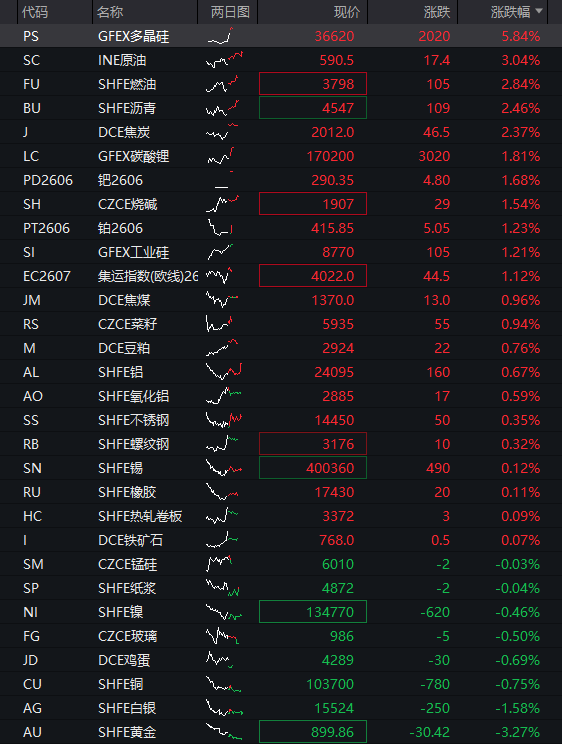The height and width of the screenshot is (744, 562).
Task: Select the DCE铁矿石 row
Action: (281, 539)
